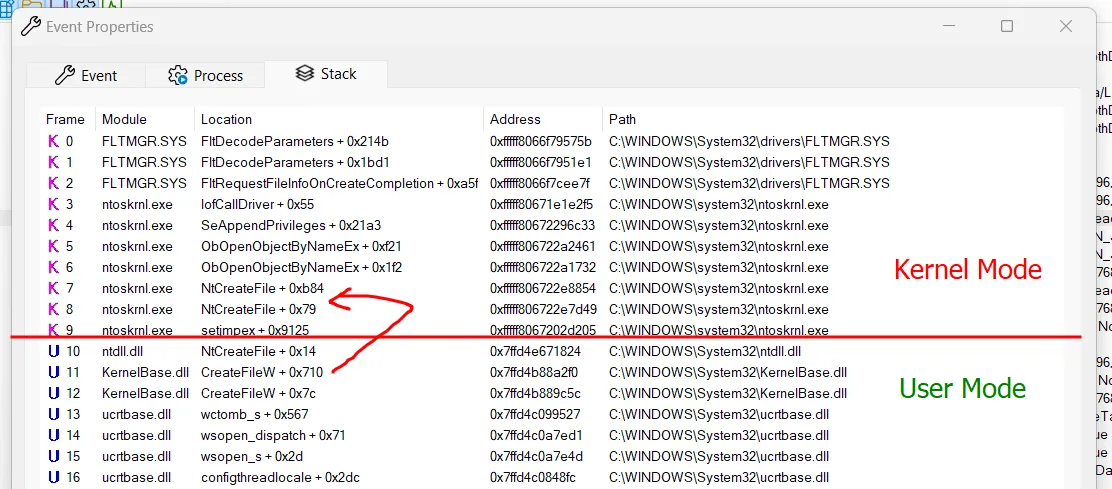Select the Stack tab
This screenshot has height=489, width=1112.
(326, 74)
